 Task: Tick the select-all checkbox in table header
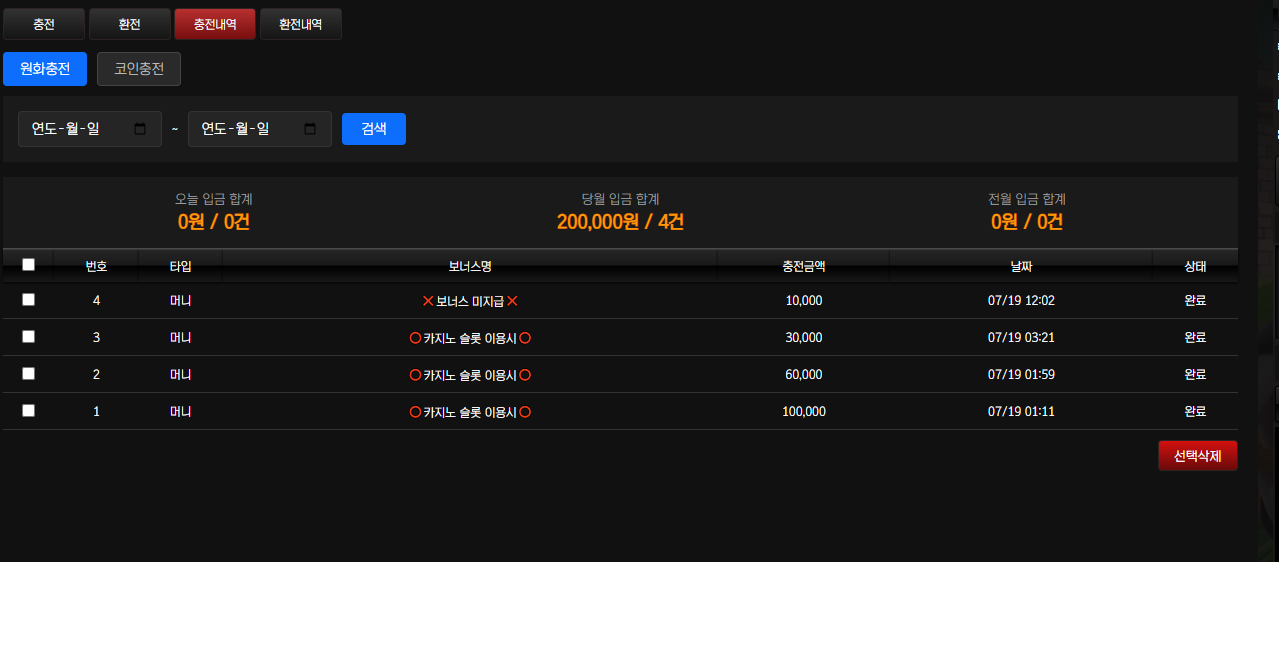(x=28, y=265)
